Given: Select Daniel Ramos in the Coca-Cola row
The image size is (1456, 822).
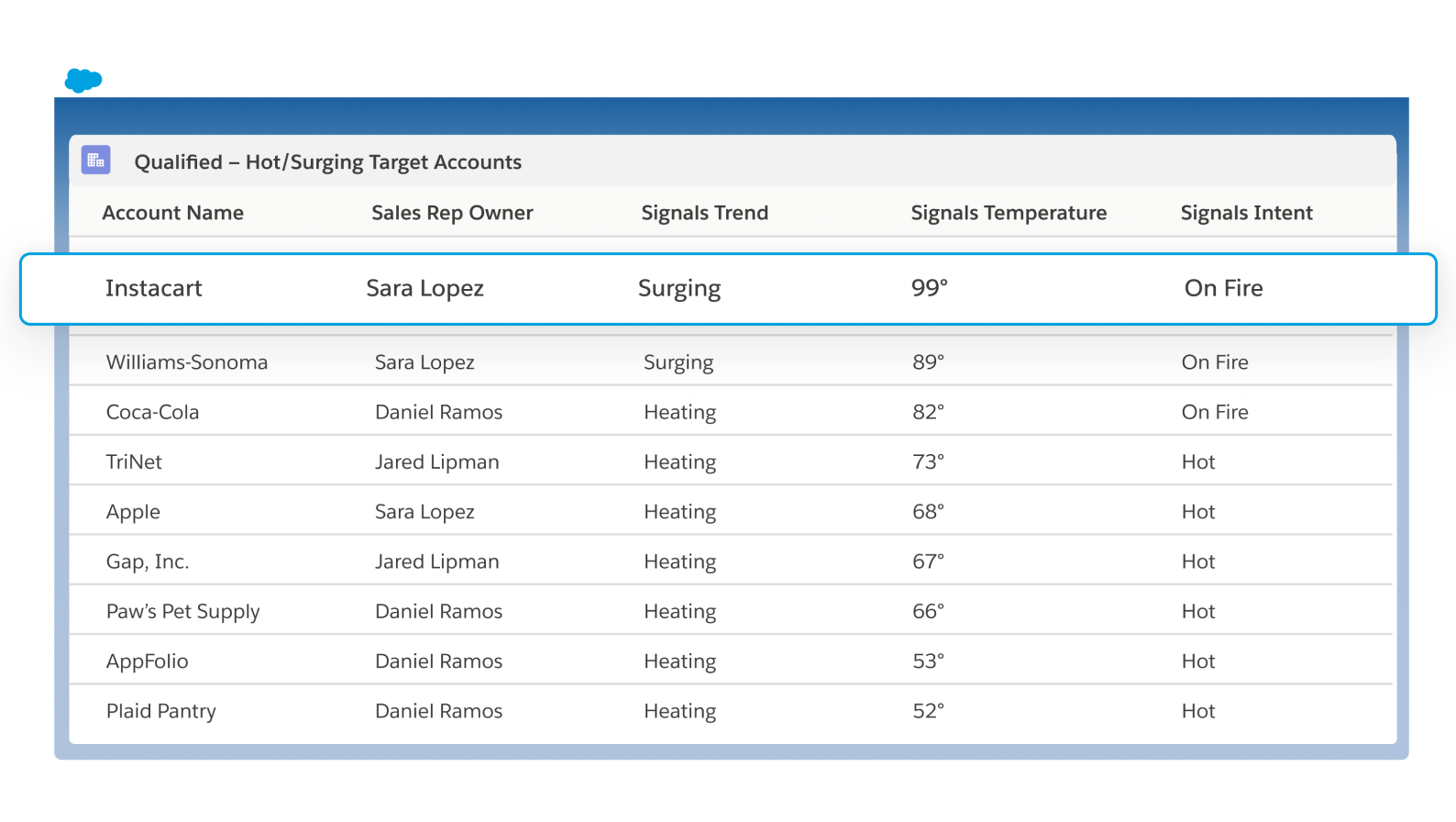Looking at the screenshot, I should 439,412.
